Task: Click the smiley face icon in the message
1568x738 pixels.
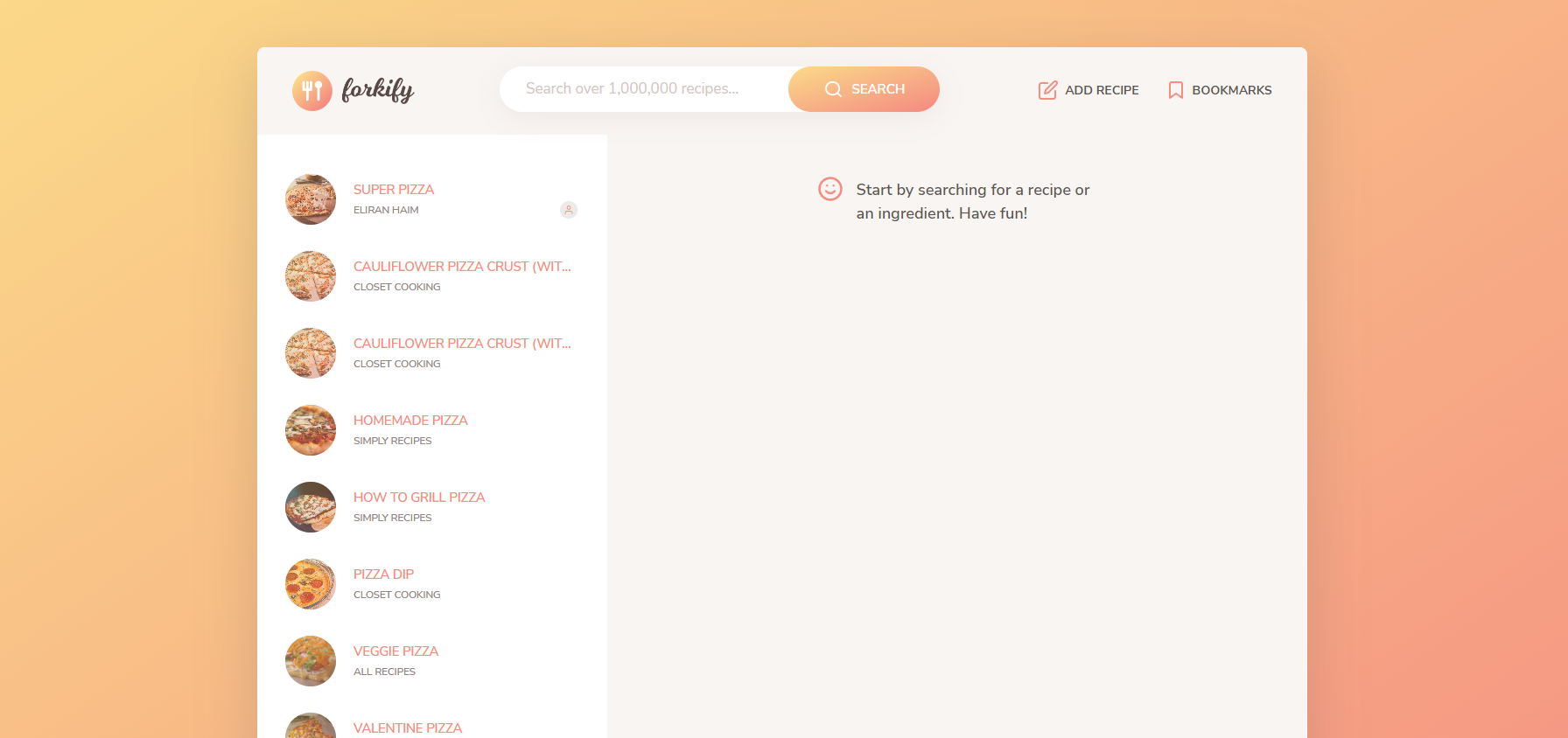Action: pyautogui.click(x=829, y=189)
